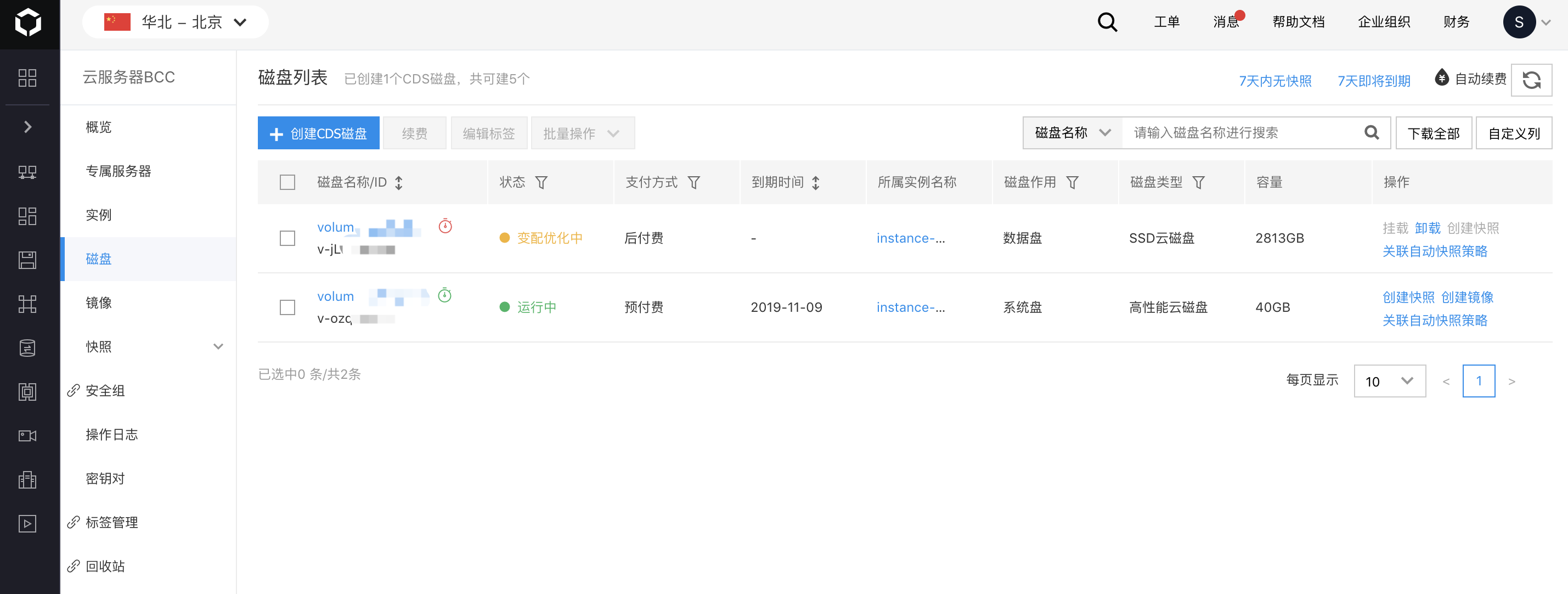Click the red timer icon on first disk

click(445, 226)
